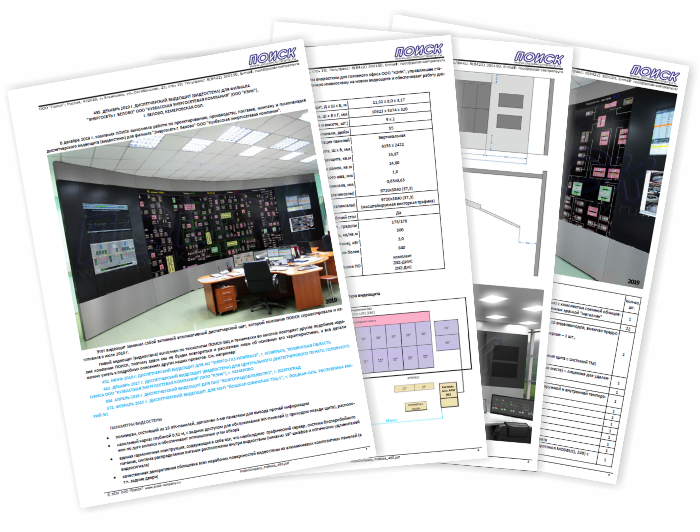Viewport: 700px width, 532px height.
Task: Open the grey rendered room image on third page
Action: point(509,362)
